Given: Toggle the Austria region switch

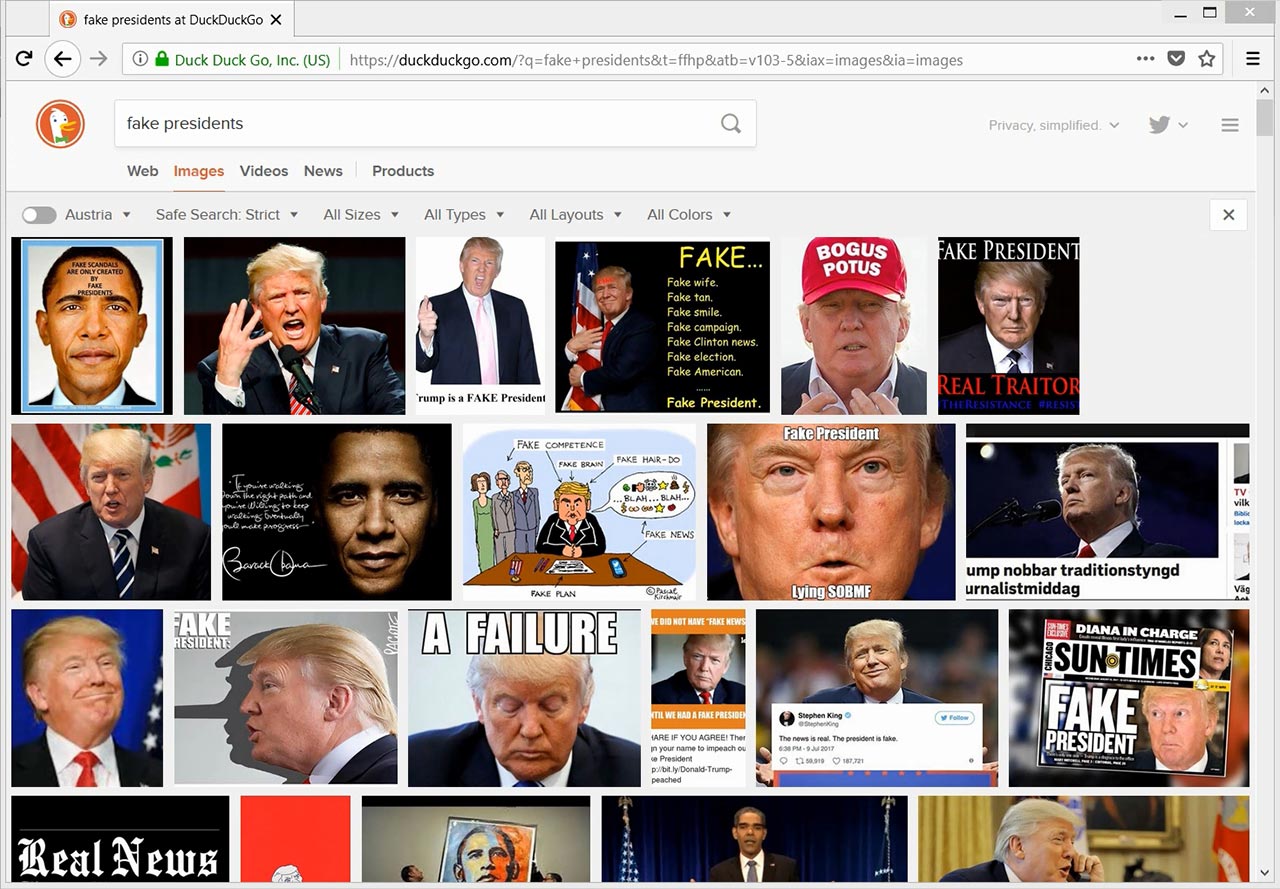Looking at the screenshot, I should click(x=39, y=215).
